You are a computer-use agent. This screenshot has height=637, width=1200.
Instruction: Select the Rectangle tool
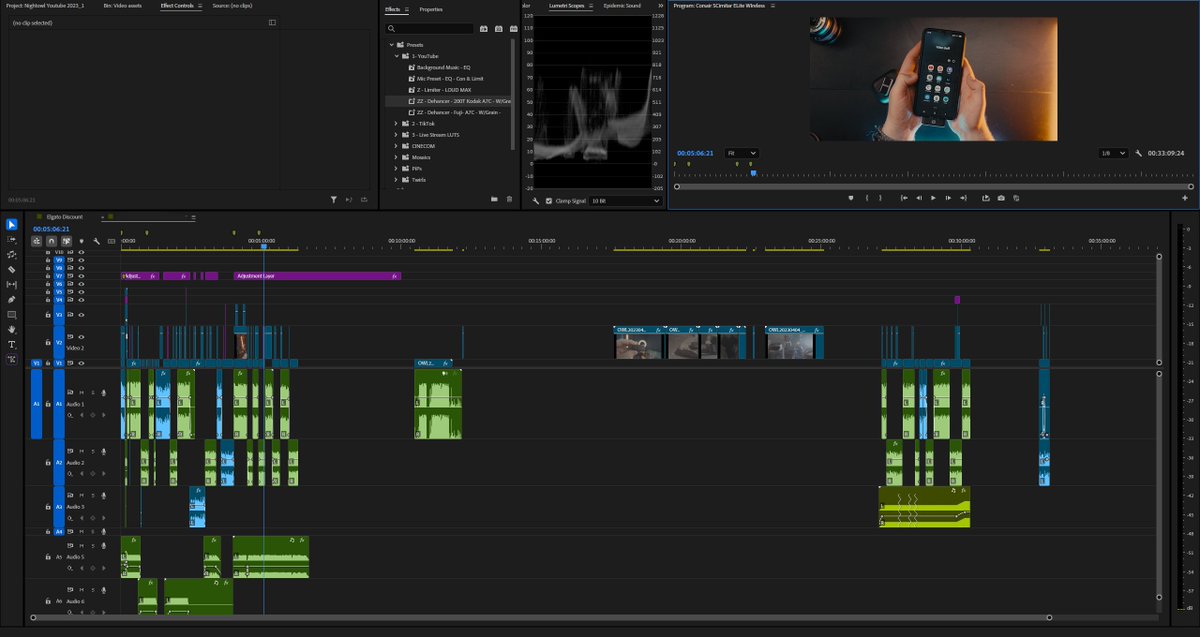[x=12, y=315]
